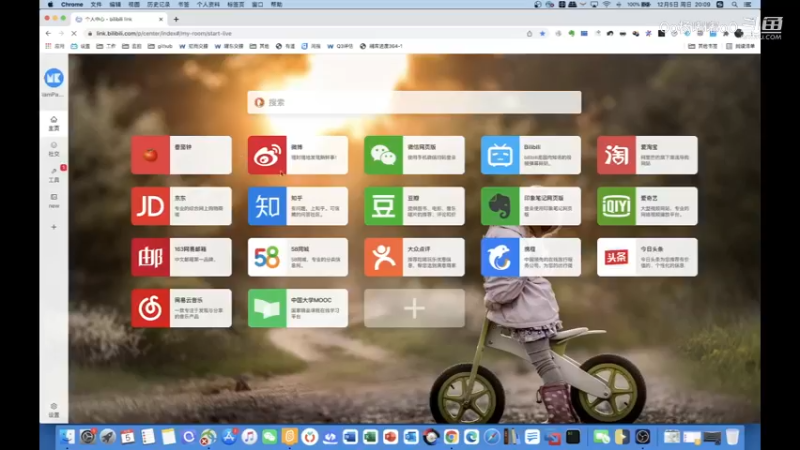Add a sidebar category with plus
800x450 pixels.
click(54, 227)
